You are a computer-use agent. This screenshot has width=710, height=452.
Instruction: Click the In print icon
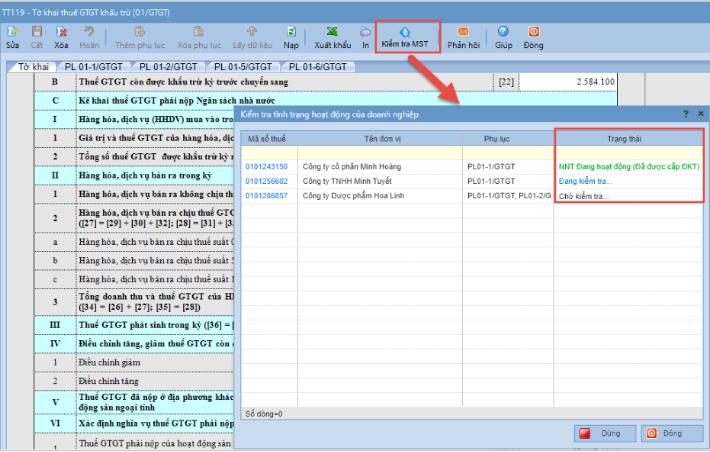[x=366, y=37]
